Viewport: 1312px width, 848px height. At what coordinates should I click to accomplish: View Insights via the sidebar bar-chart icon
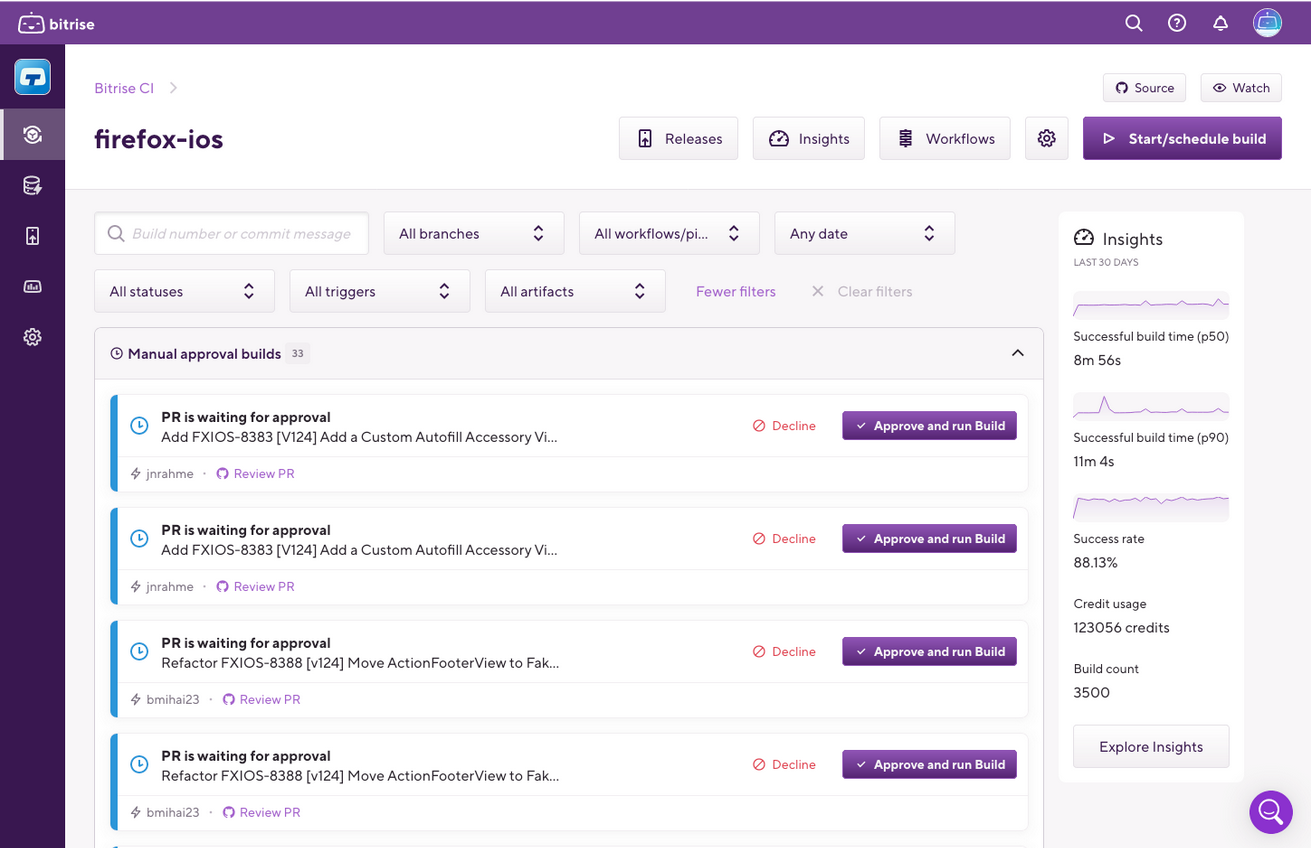pos(33,286)
